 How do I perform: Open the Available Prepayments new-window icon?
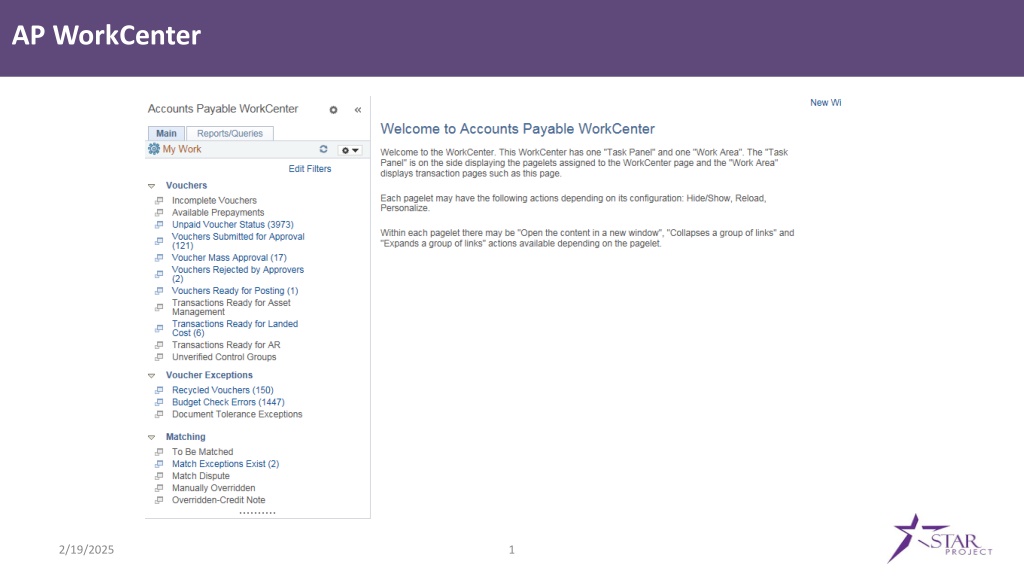point(159,212)
